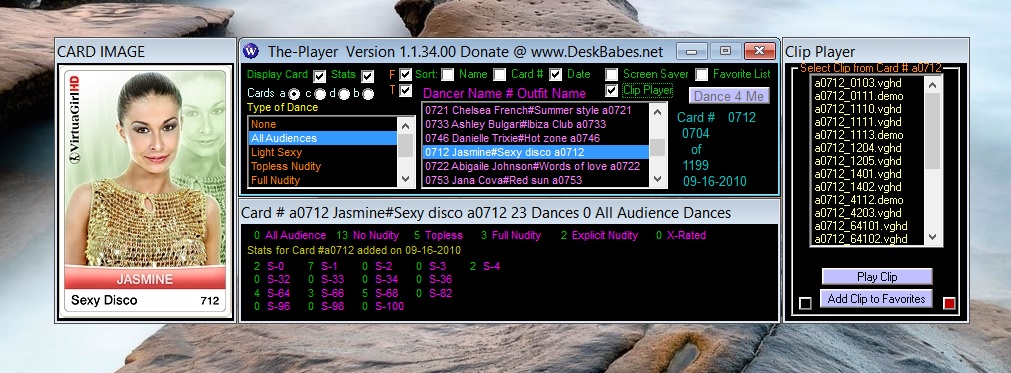Select 0712 Jasmine#Sexy disco entry
Screen dimensions: 1011x373
click(535, 152)
